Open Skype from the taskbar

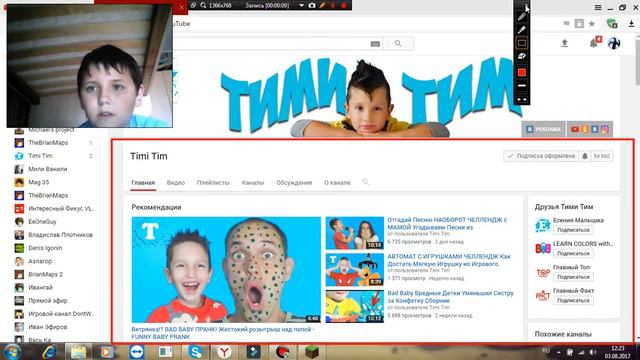(x=196, y=351)
